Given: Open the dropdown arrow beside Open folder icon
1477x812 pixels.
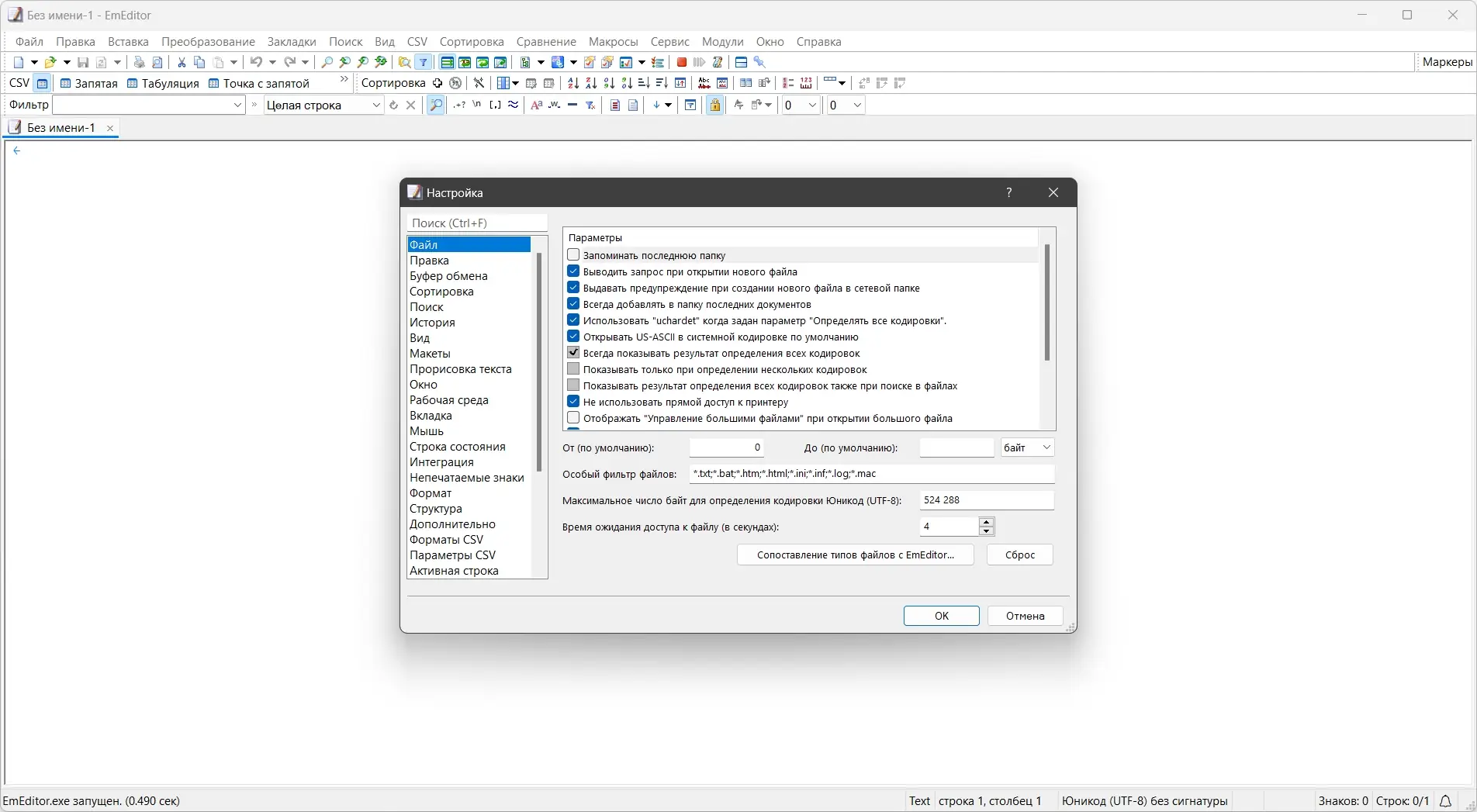Looking at the screenshot, I should pyautogui.click(x=67, y=62).
